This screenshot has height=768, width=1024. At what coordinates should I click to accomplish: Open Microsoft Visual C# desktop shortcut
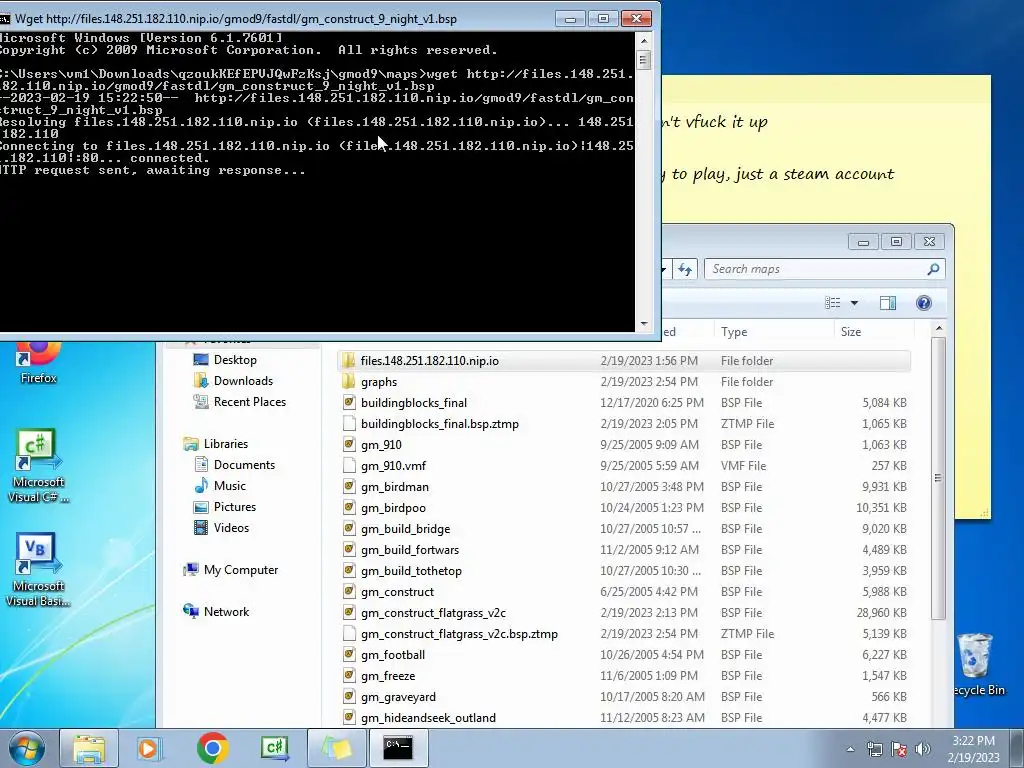[x=37, y=466]
